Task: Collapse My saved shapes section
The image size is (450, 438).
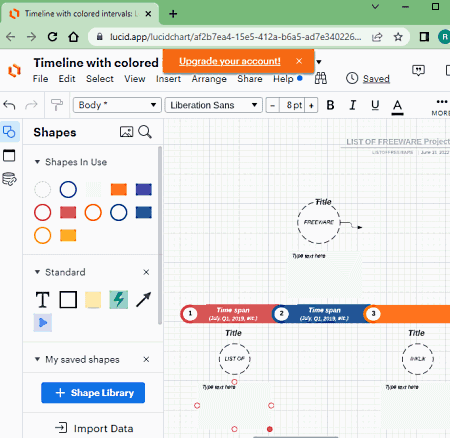Action: (37, 359)
